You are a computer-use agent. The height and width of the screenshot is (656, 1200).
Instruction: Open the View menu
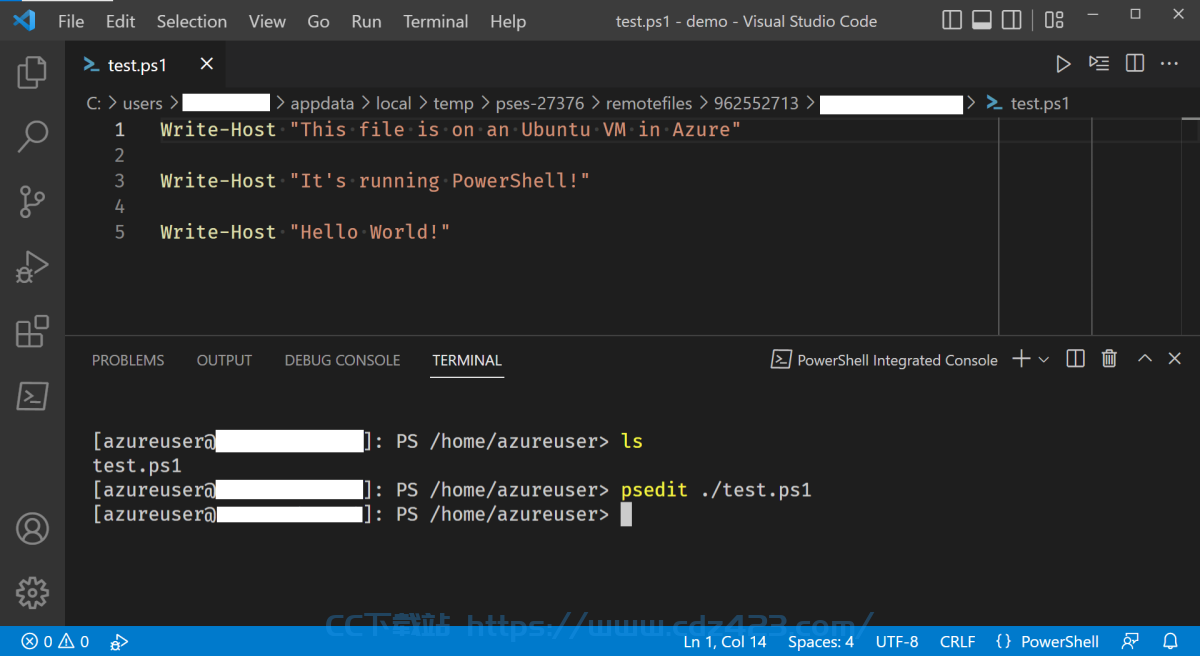(267, 21)
